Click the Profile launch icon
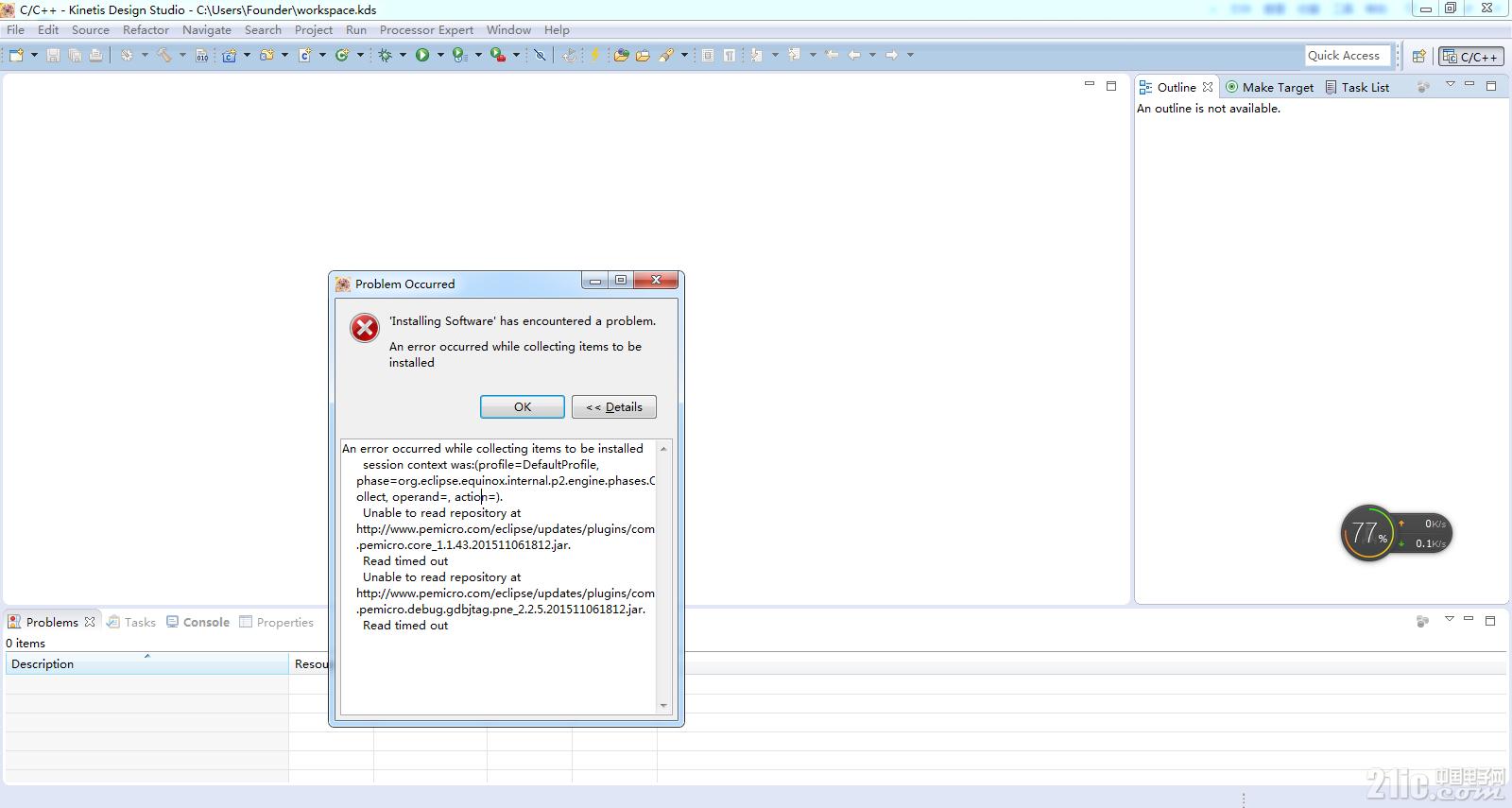Viewport: 1512px width, 808px height. coord(460,55)
